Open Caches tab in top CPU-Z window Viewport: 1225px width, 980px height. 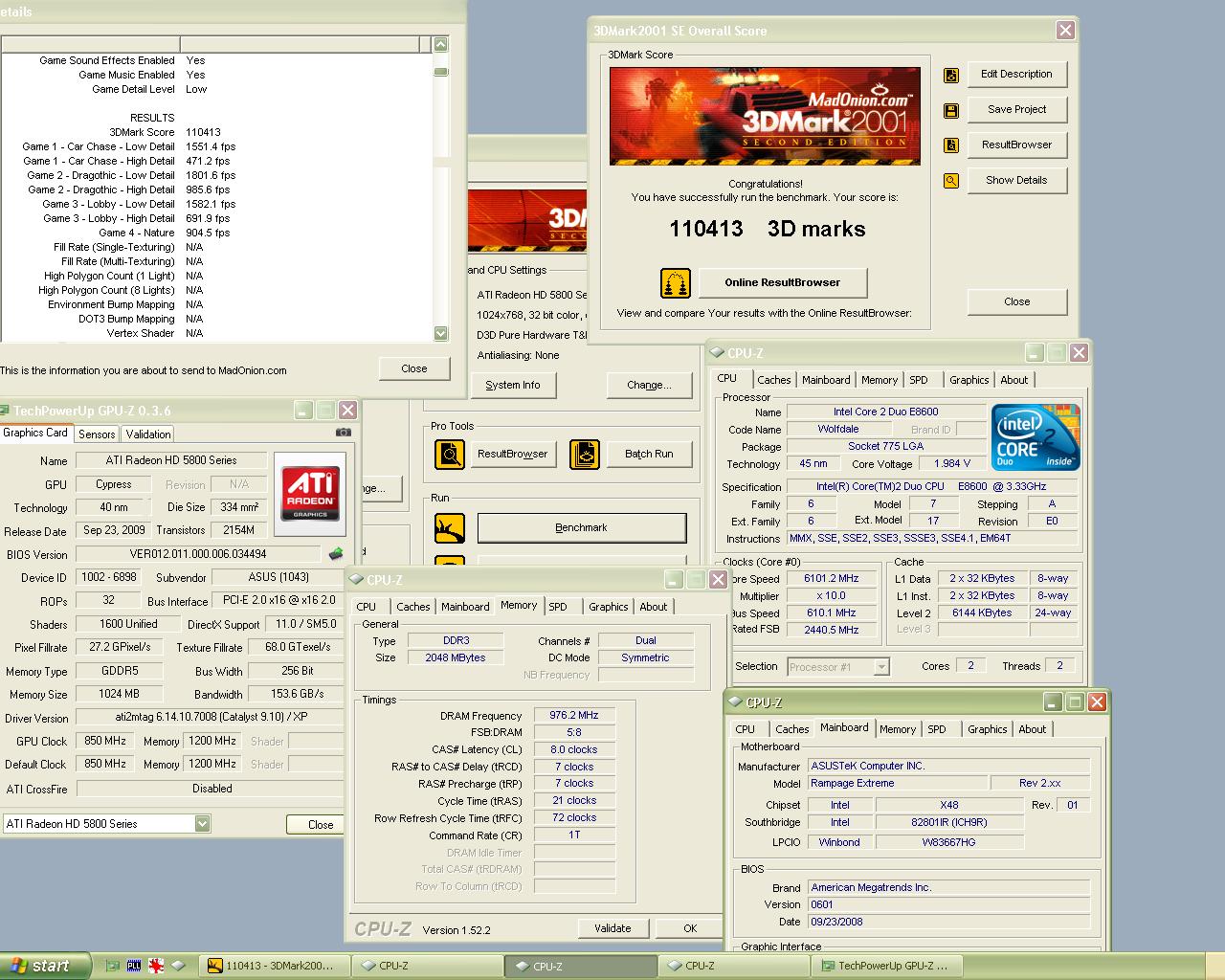pos(773,380)
